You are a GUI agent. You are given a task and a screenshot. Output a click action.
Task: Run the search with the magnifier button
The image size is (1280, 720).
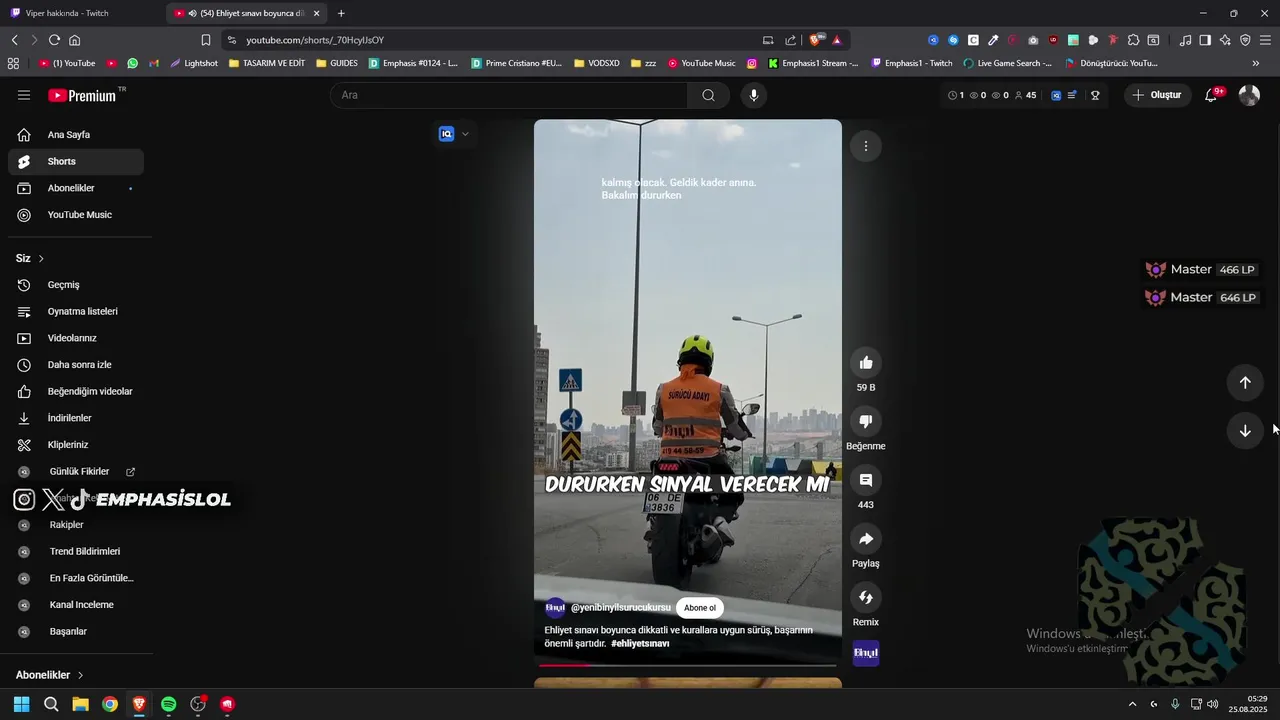click(708, 95)
